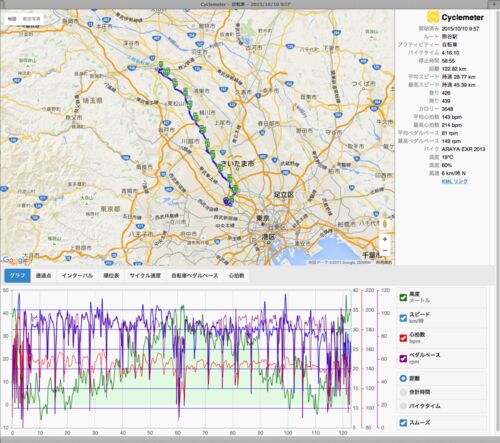This screenshot has height=443, width=500.
Task: Click the 東京 label on the map
Action: 263,219
